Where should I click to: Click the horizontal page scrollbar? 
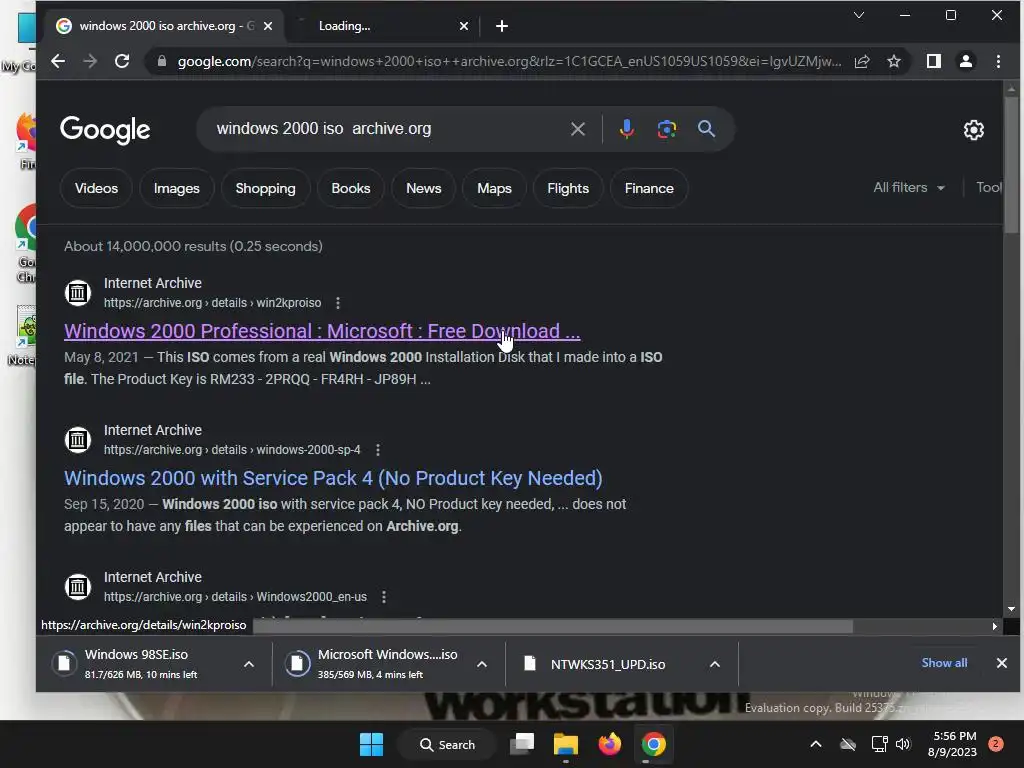552,626
